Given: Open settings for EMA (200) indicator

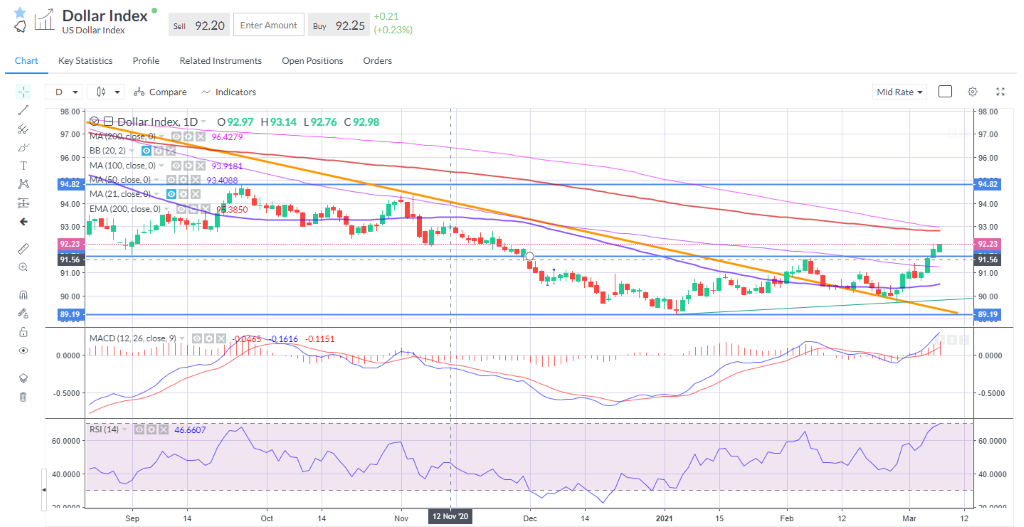Looking at the screenshot, I should click(x=193, y=209).
